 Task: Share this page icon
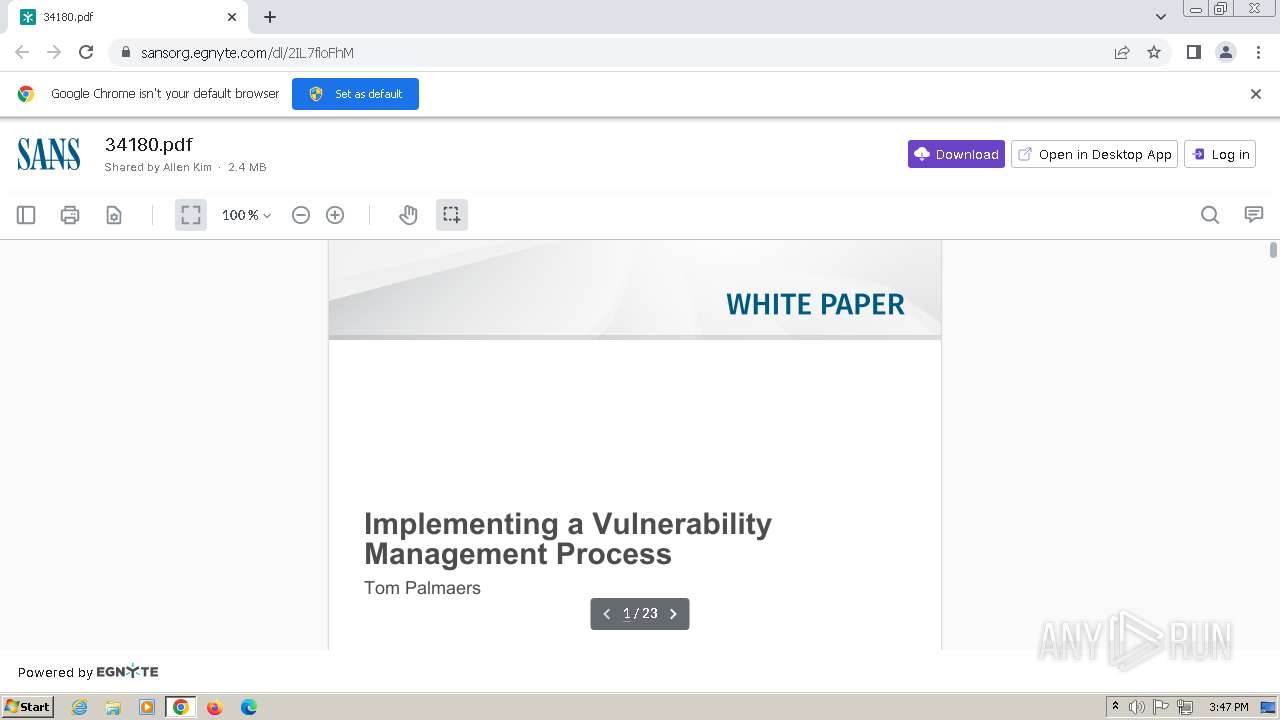[x=1122, y=52]
